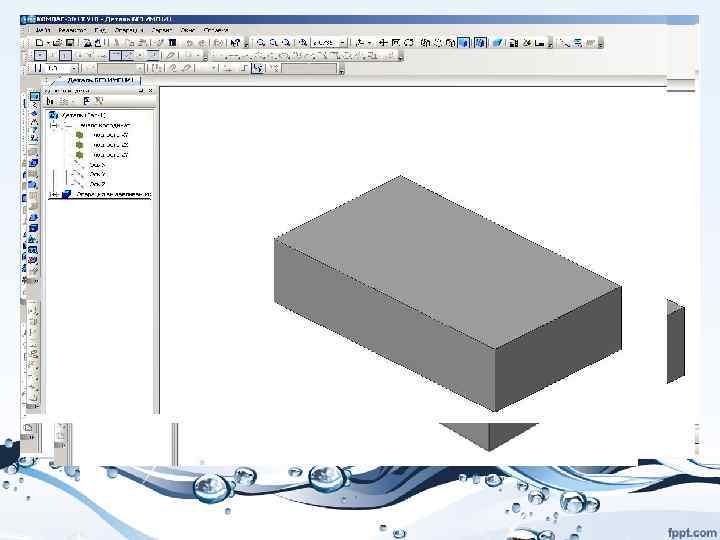Expand the dropdown arrow beside the New icon
Screen dimensions: 720x540
pyautogui.click(x=48, y=43)
